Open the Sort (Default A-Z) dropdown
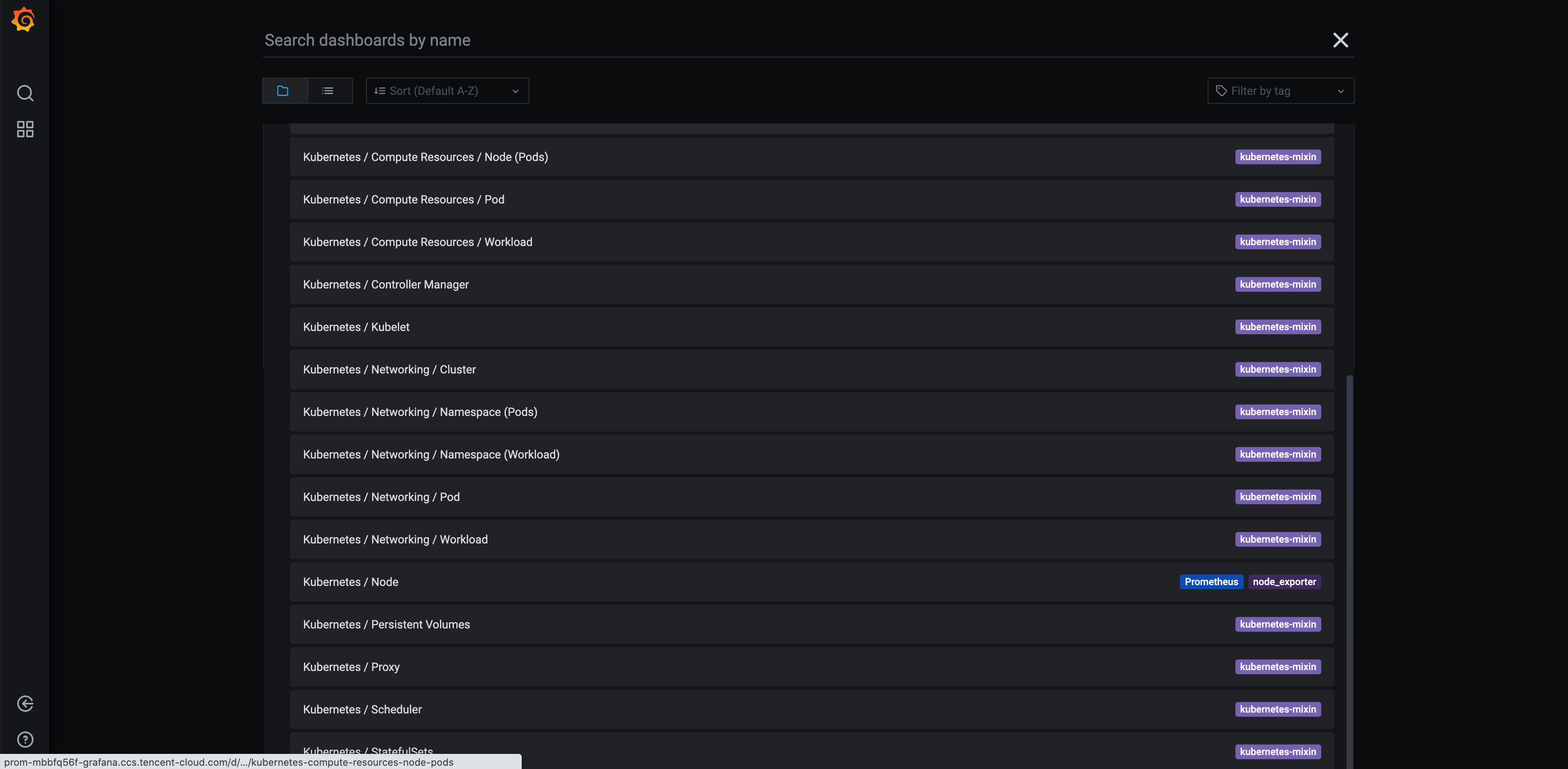This screenshot has height=769, width=1568. click(x=447, y=91)
